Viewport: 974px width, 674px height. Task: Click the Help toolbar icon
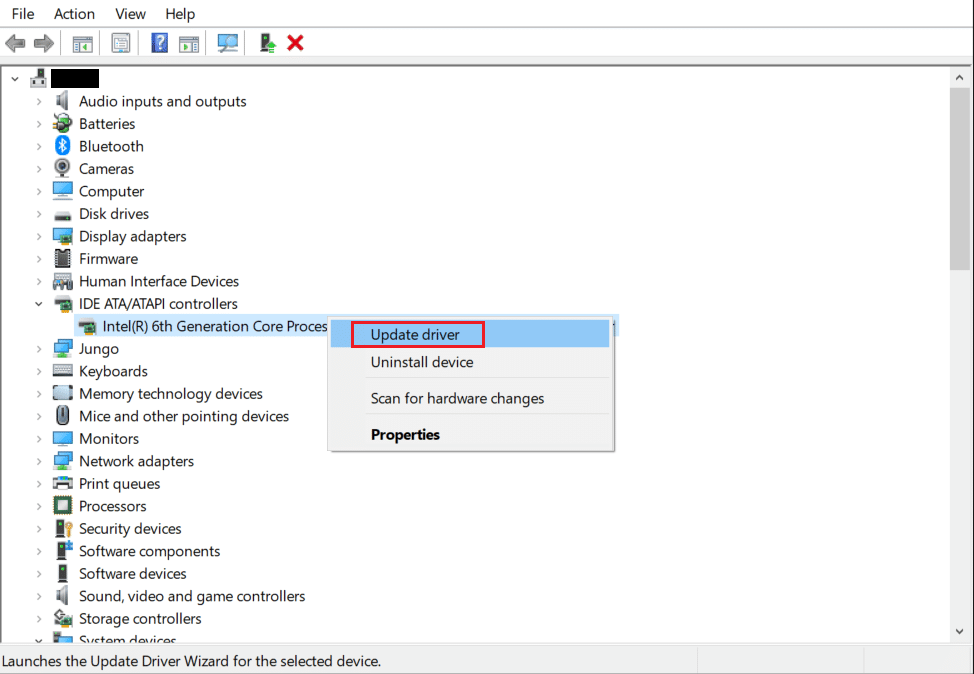pos(159,43)
